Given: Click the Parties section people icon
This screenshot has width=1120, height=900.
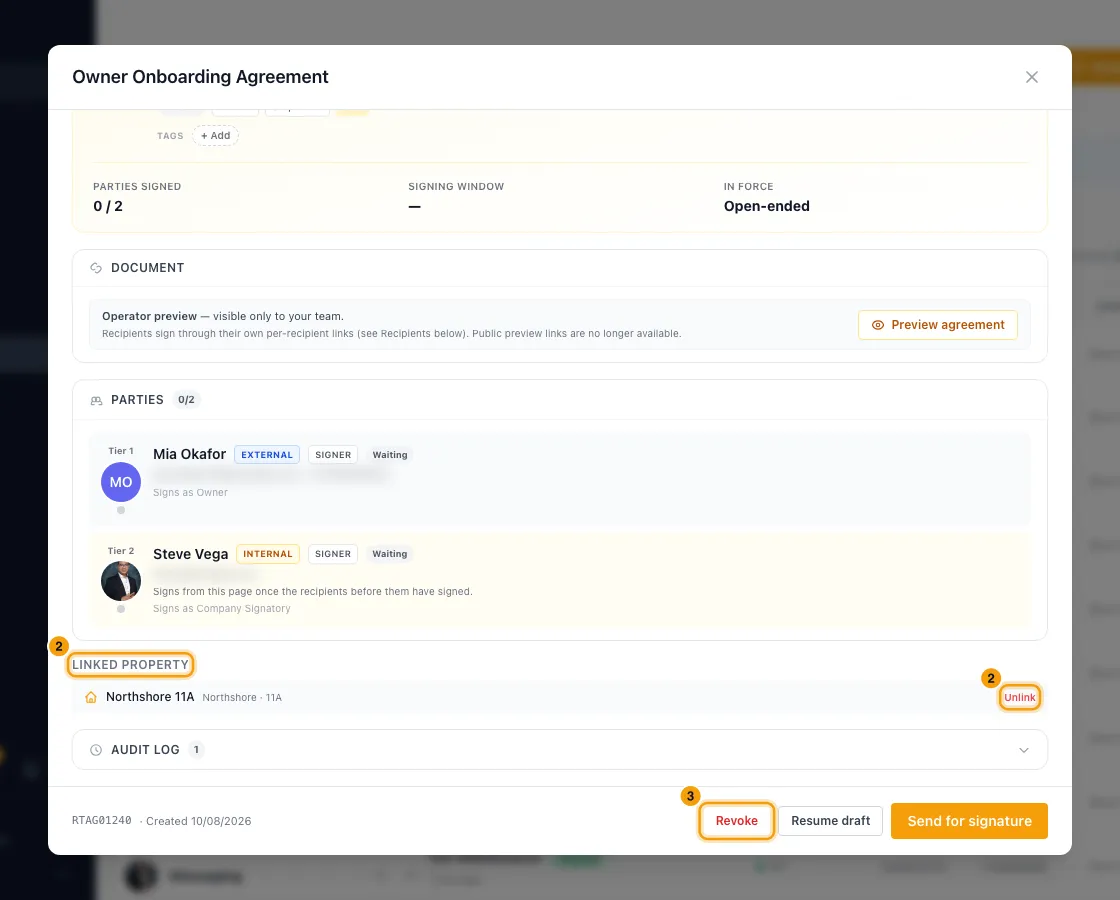Looking at the screenshot, I should (x=96, y=400).
